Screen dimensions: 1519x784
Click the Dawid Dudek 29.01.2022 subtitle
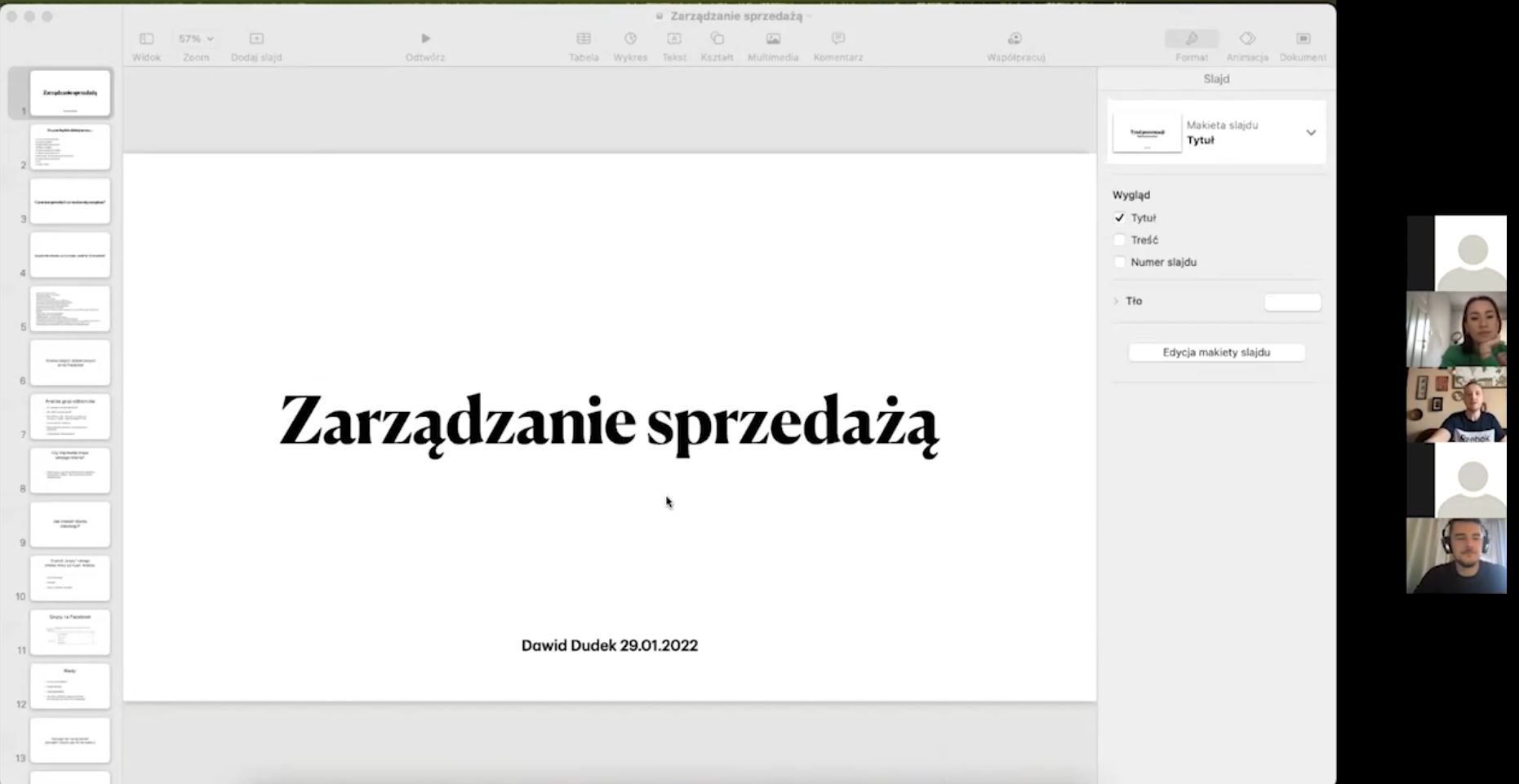pos(610,645)
